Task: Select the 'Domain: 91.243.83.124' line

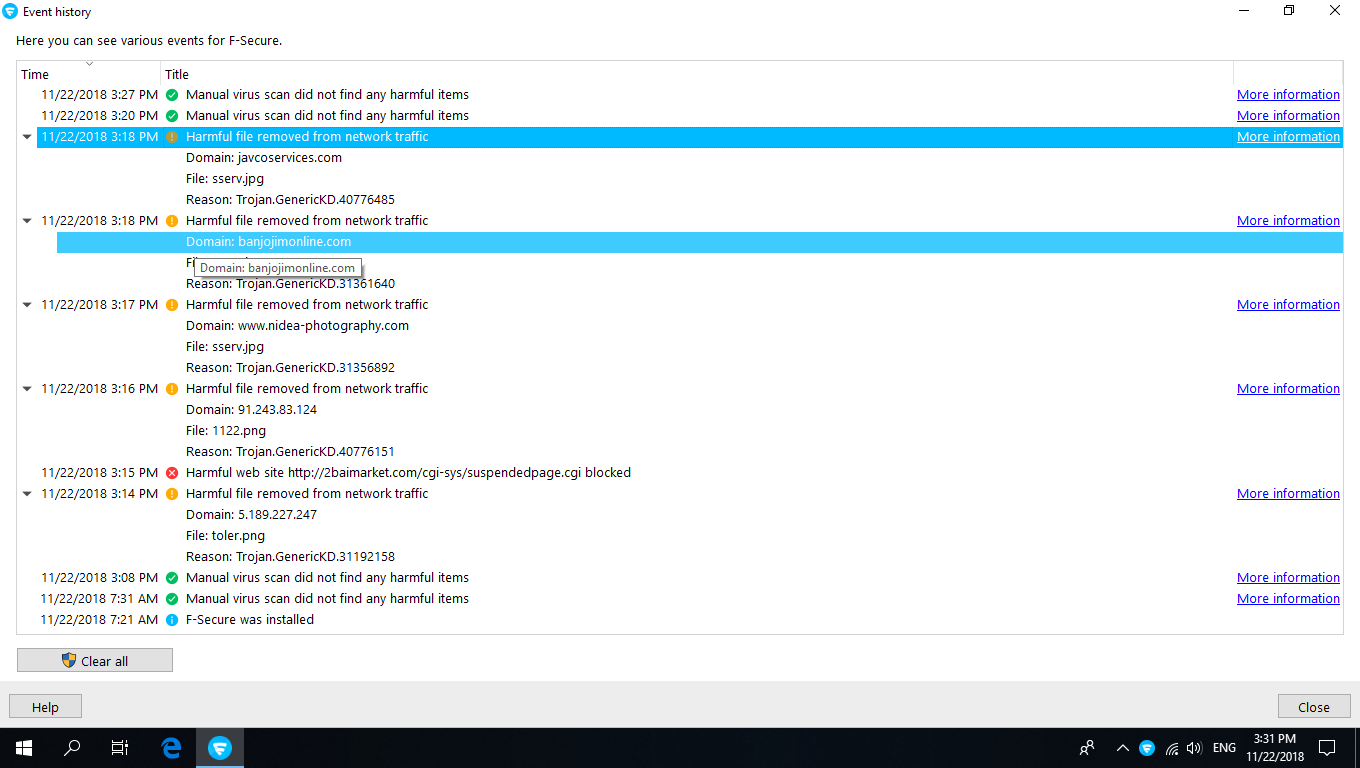Action: [251, 410]
